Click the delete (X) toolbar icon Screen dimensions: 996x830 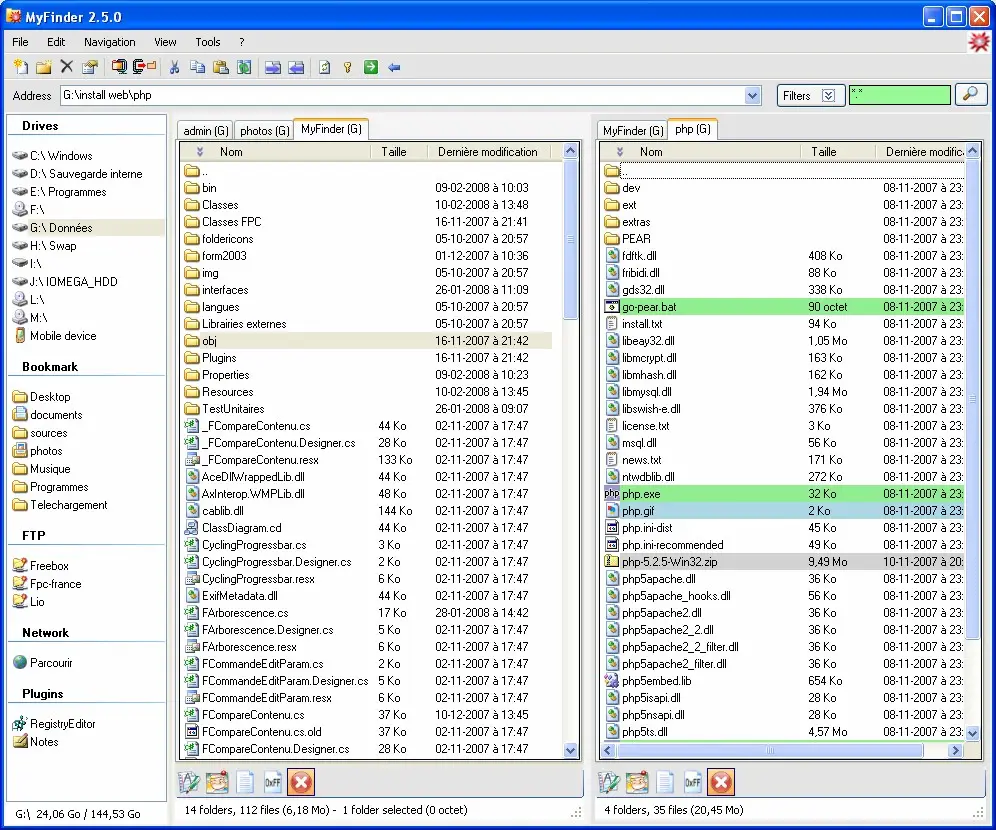(67, 67)
